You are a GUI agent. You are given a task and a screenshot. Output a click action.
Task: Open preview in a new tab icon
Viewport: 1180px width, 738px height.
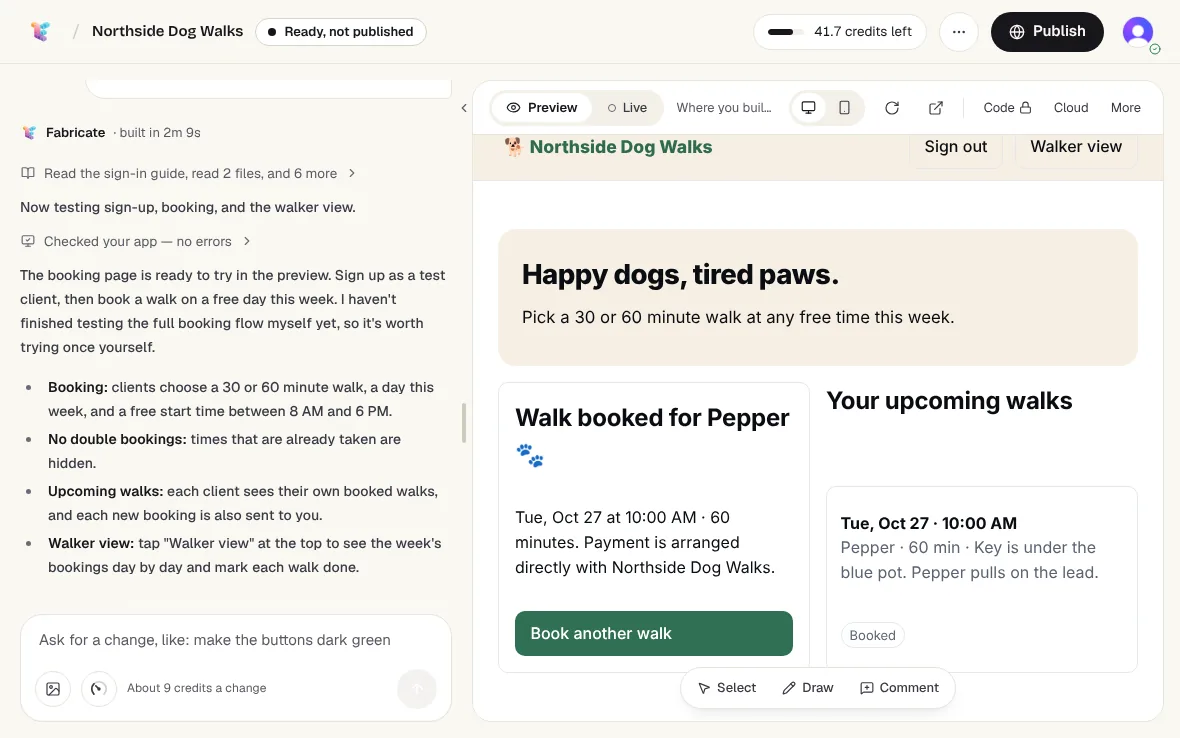point(935,108)
